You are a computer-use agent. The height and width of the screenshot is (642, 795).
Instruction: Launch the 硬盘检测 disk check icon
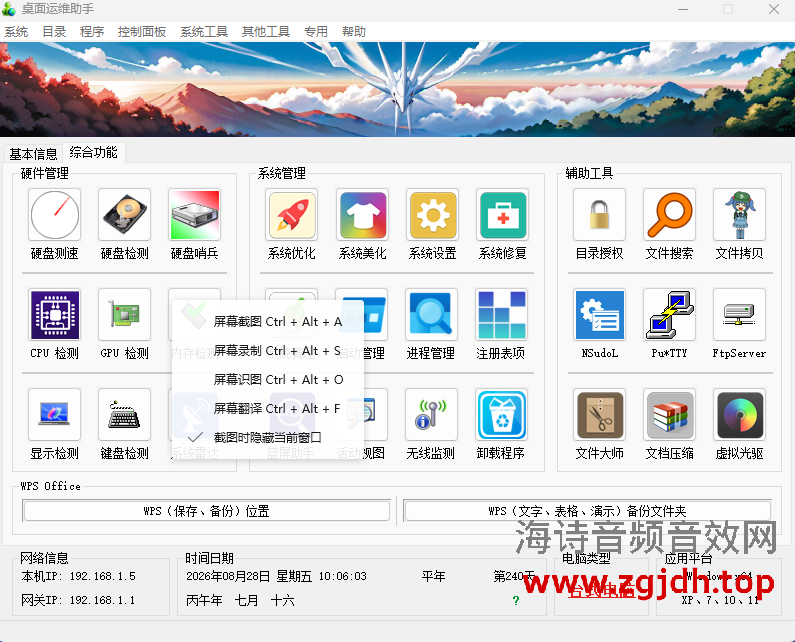(124, 215)
